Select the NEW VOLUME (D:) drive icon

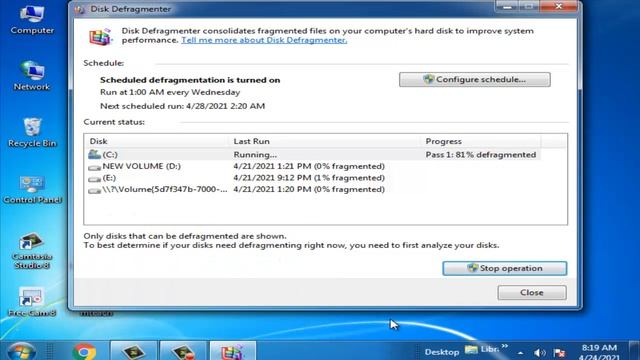(94, 167)
